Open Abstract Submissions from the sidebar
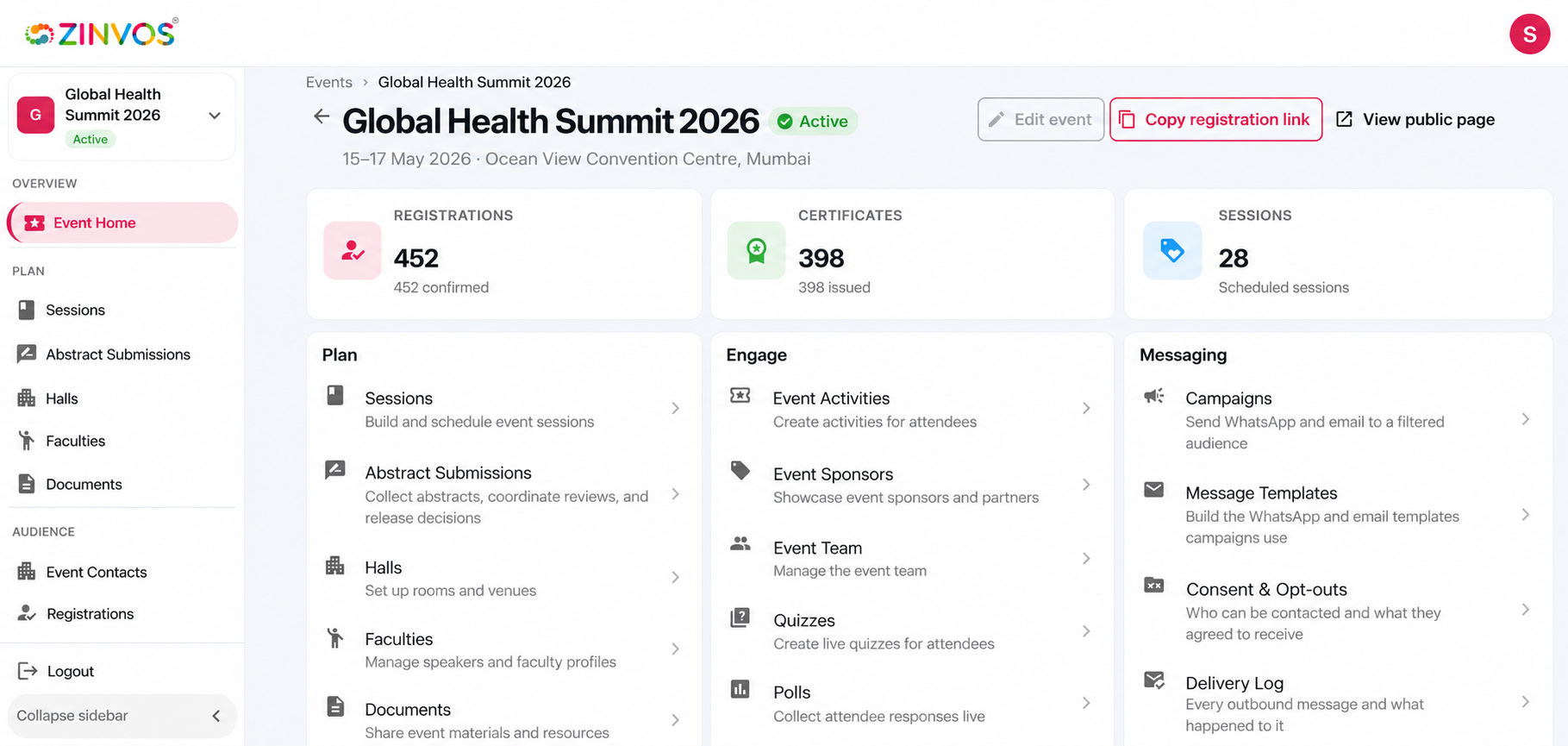This screenshot has height=746, width=1568. [x=122, y=354]
